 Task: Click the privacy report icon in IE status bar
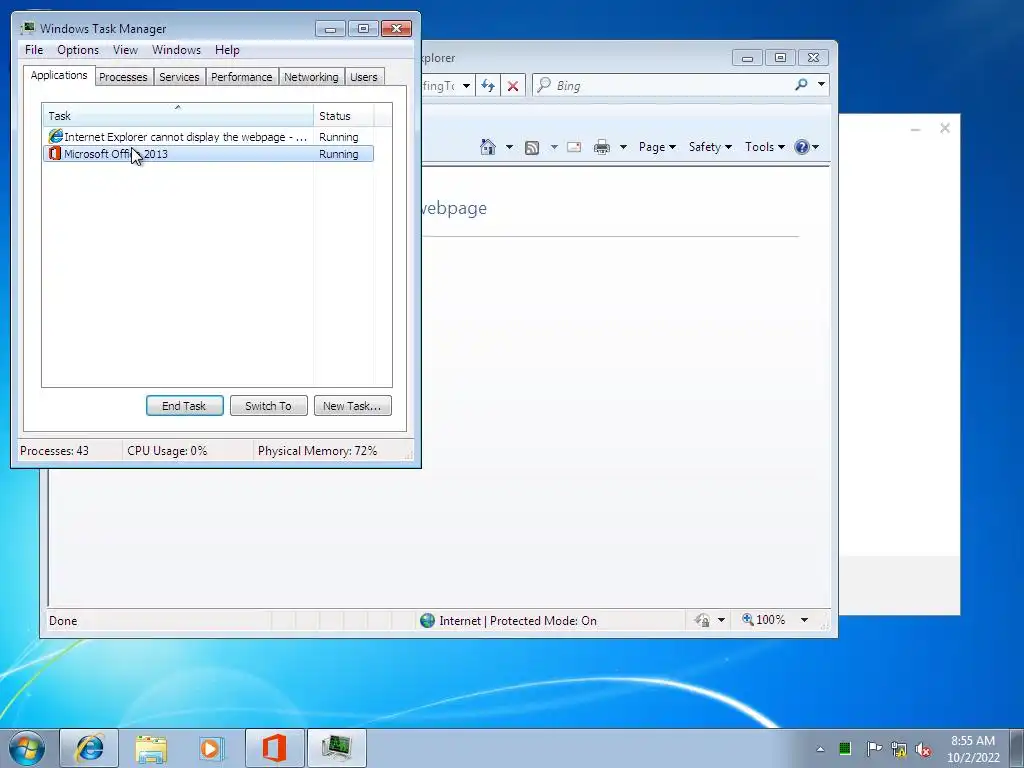click(702, 620)
